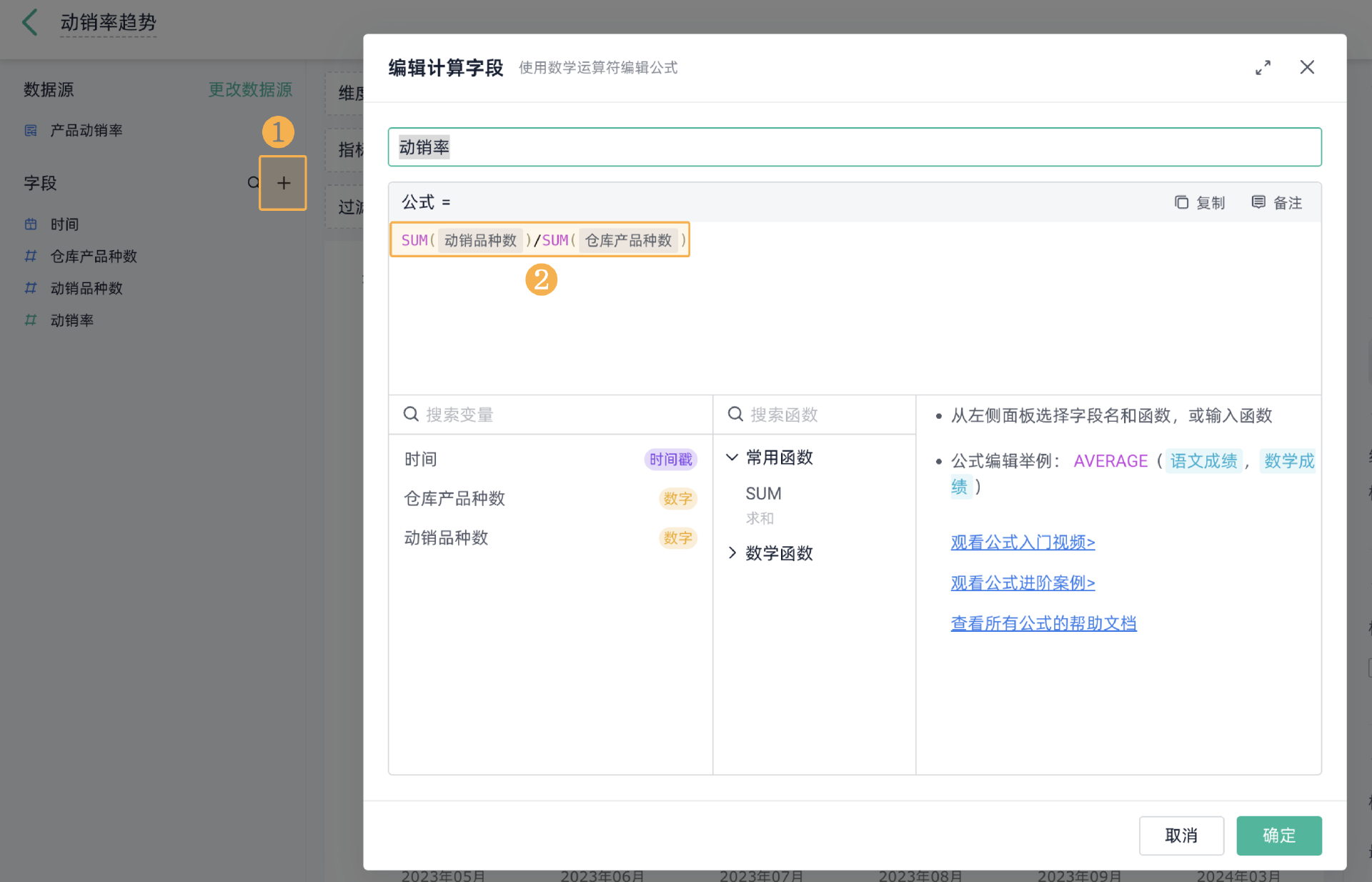The height and width of the screenshot is (882, 1372).
Task: Expand the 数学函数 category
Action: (732, 553)
